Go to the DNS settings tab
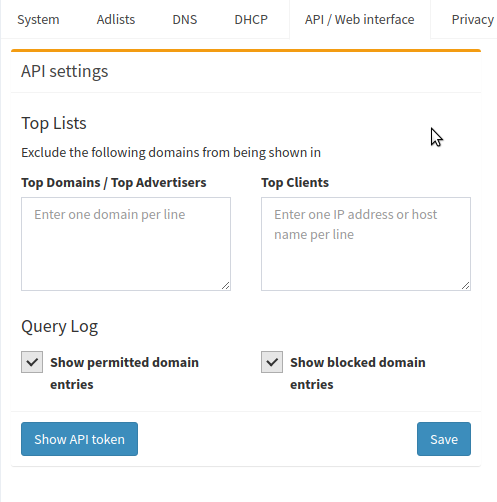497x502 pixels. pos(185,20)
